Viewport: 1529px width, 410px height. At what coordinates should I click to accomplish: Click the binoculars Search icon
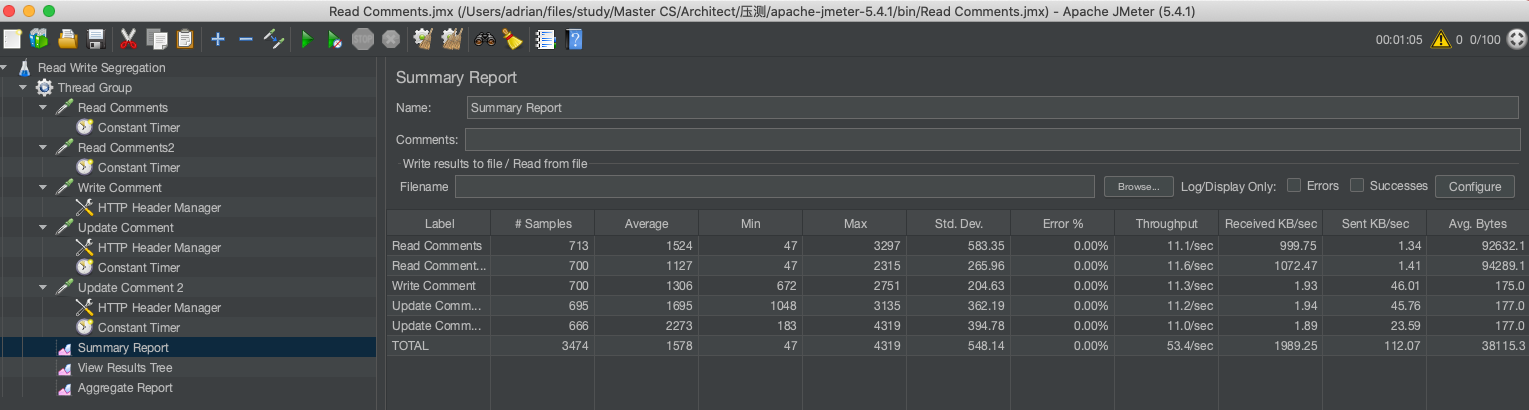[485, 40]
